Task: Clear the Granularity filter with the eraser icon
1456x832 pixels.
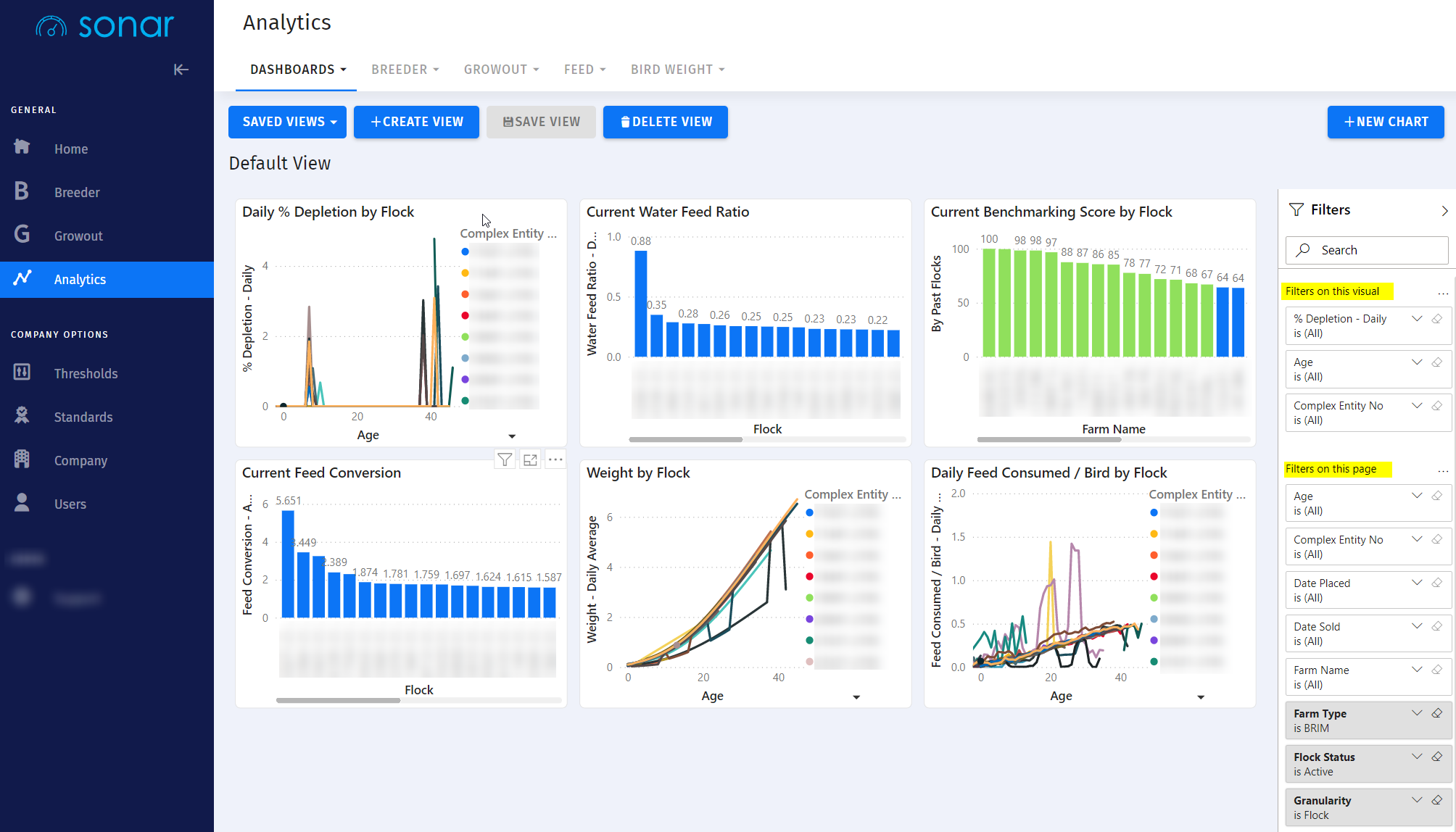Action: coord(1437,800)
